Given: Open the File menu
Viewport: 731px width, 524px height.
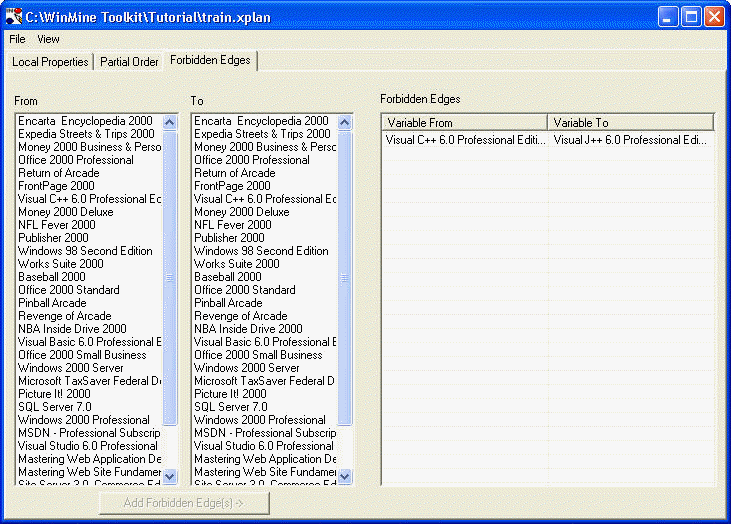Looking at the screenshot, I should pyautogui.click(x=17, y=39).
